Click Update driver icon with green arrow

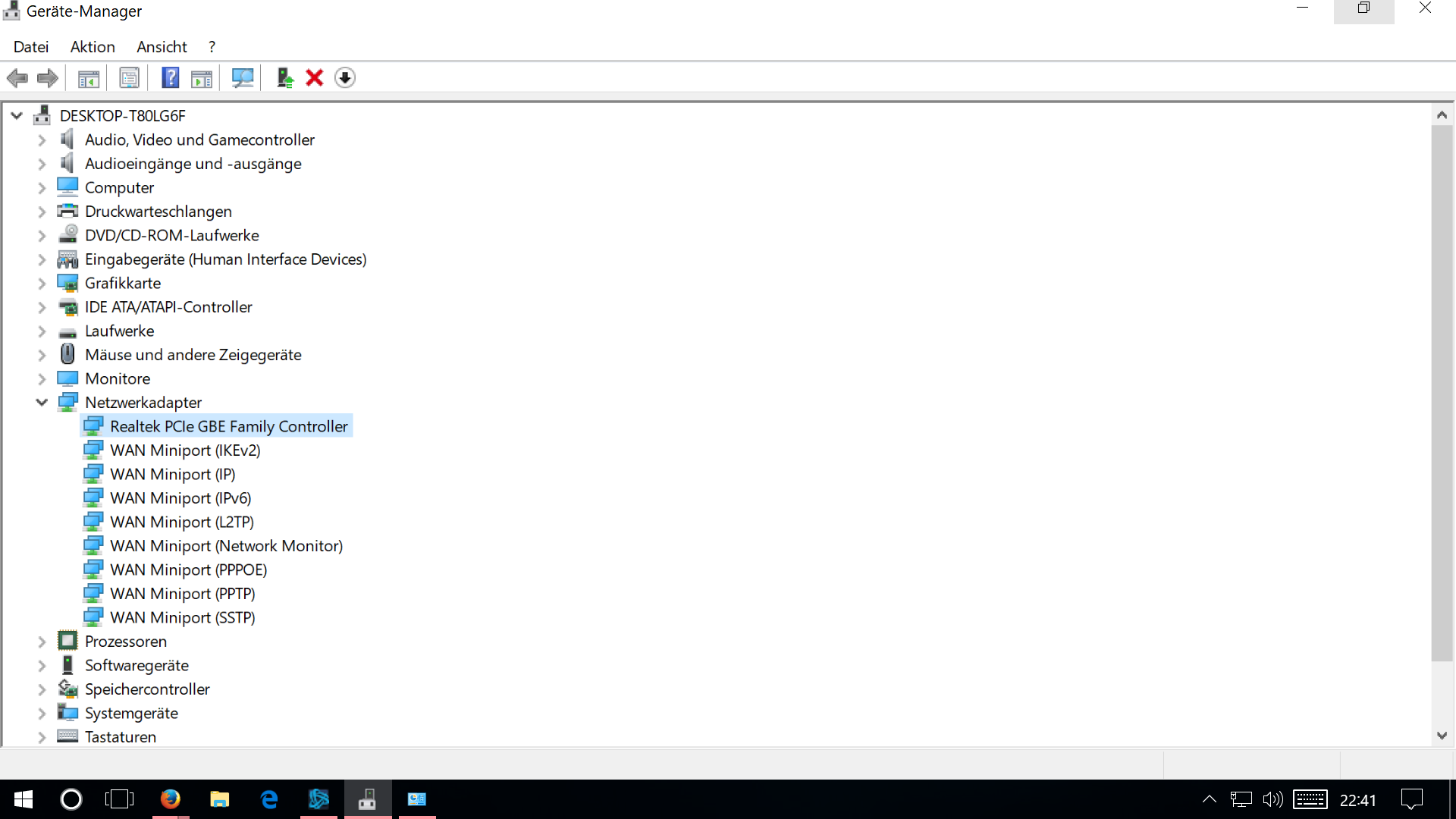(x=285, y=78)
